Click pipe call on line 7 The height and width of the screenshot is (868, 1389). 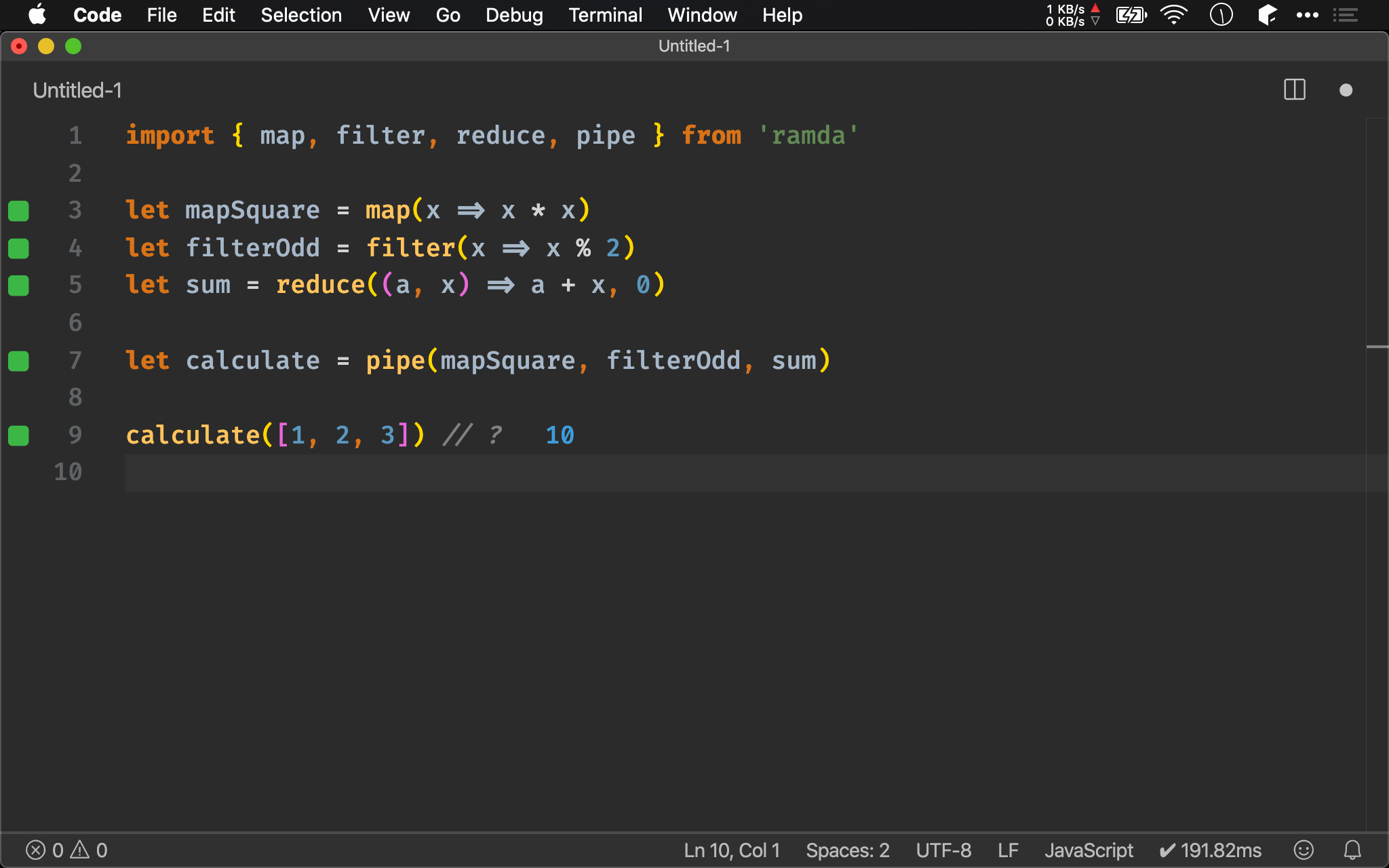point(395,361)
